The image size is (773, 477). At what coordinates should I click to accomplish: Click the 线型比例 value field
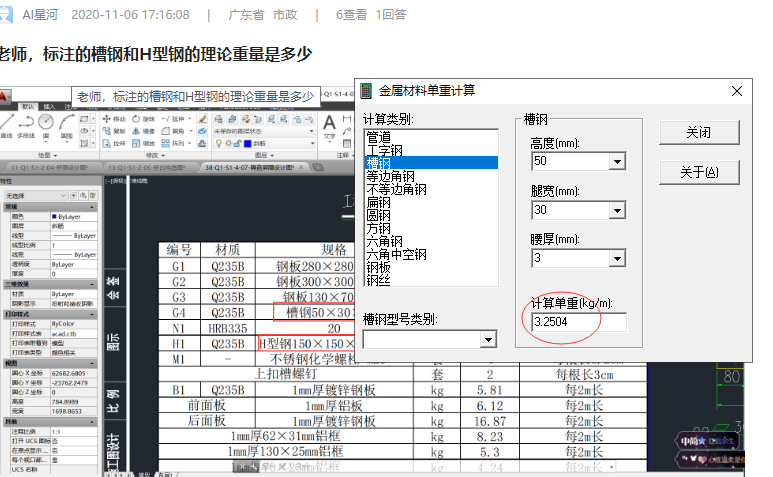coord(73,245)
